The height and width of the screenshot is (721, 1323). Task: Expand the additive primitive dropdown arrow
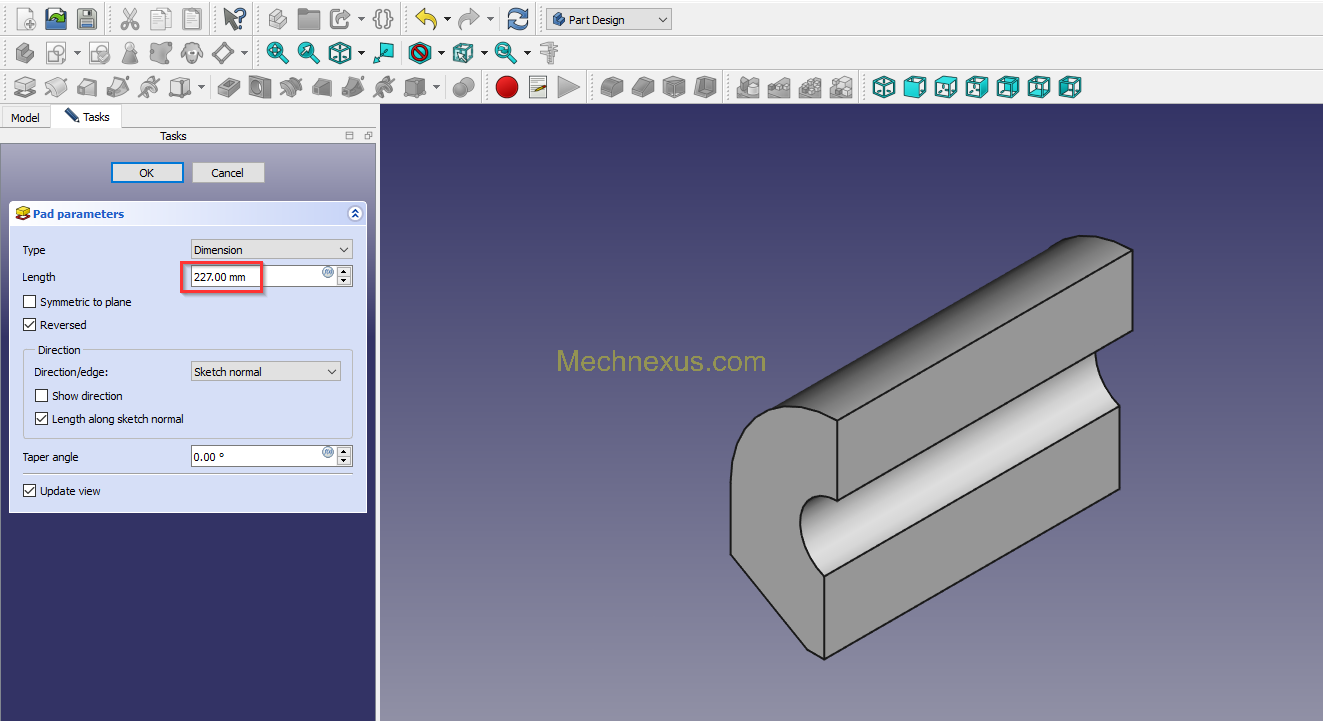[201, 87]
